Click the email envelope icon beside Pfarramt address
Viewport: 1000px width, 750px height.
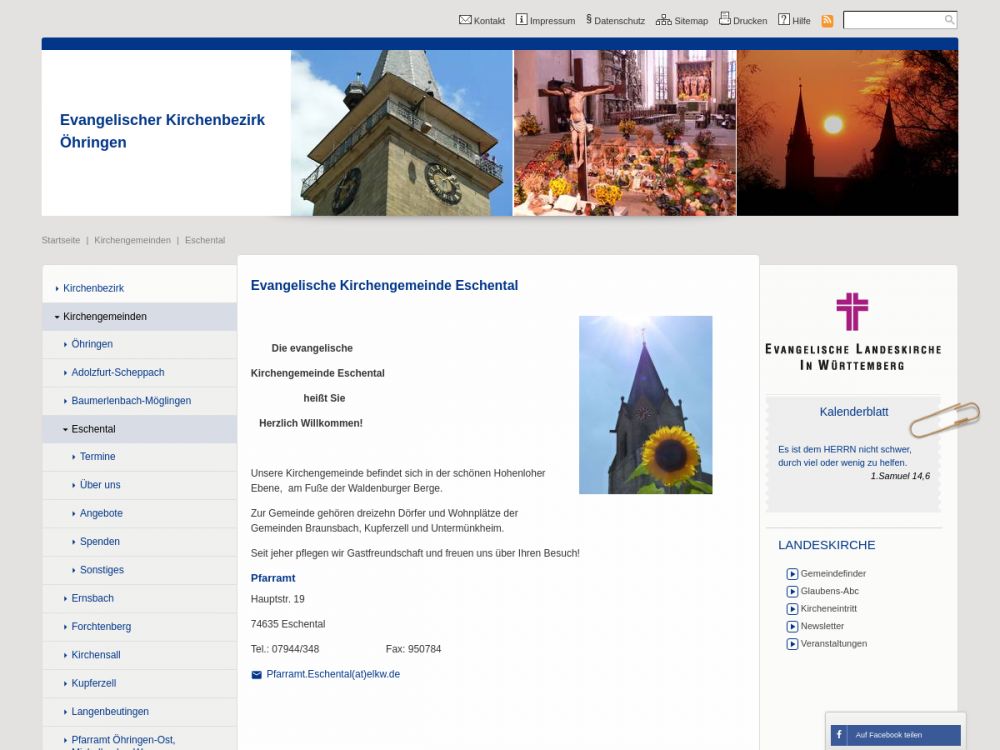[256, 675]
